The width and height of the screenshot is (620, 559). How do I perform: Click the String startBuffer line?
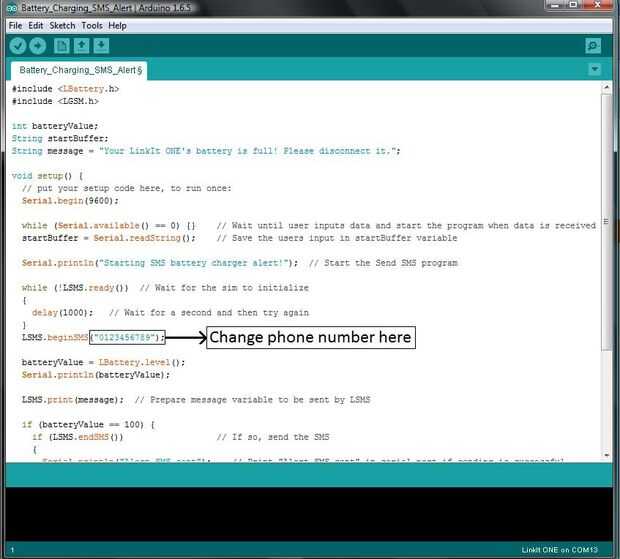[x=60, y=138]
